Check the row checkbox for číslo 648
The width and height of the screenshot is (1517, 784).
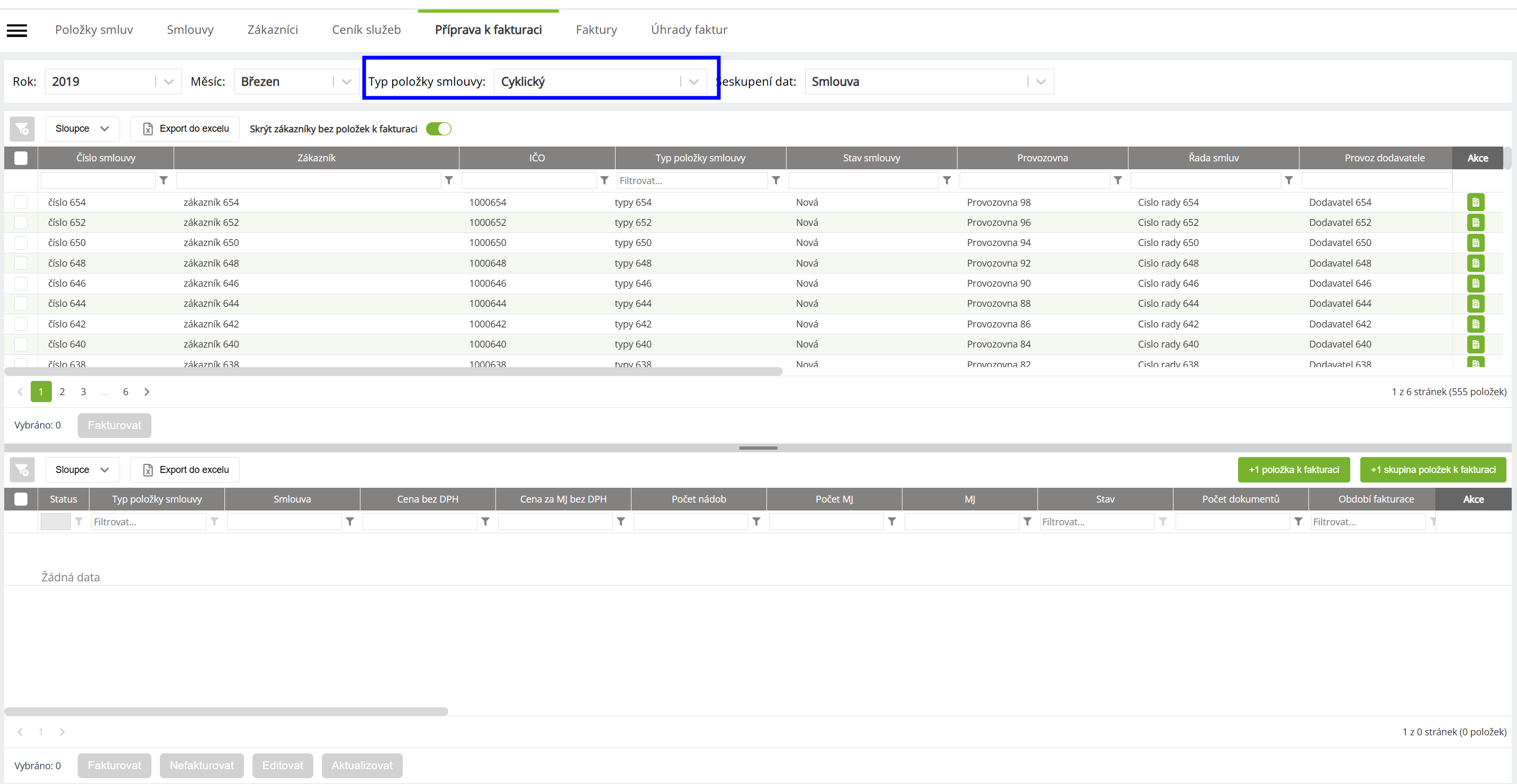pos(21,263)
